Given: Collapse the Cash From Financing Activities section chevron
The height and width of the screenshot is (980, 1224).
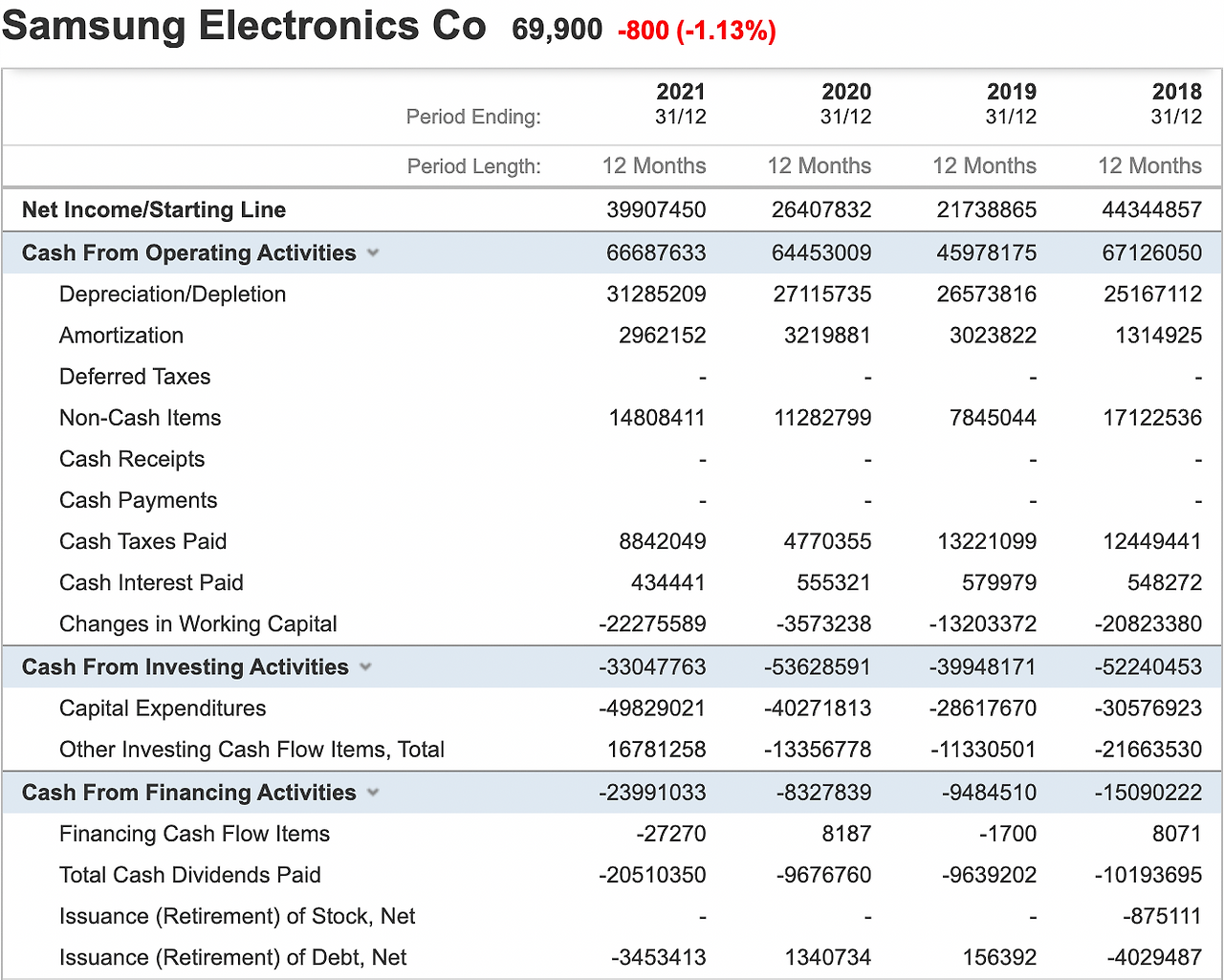Looking at the screenshot, I should [x=373, y=793].
